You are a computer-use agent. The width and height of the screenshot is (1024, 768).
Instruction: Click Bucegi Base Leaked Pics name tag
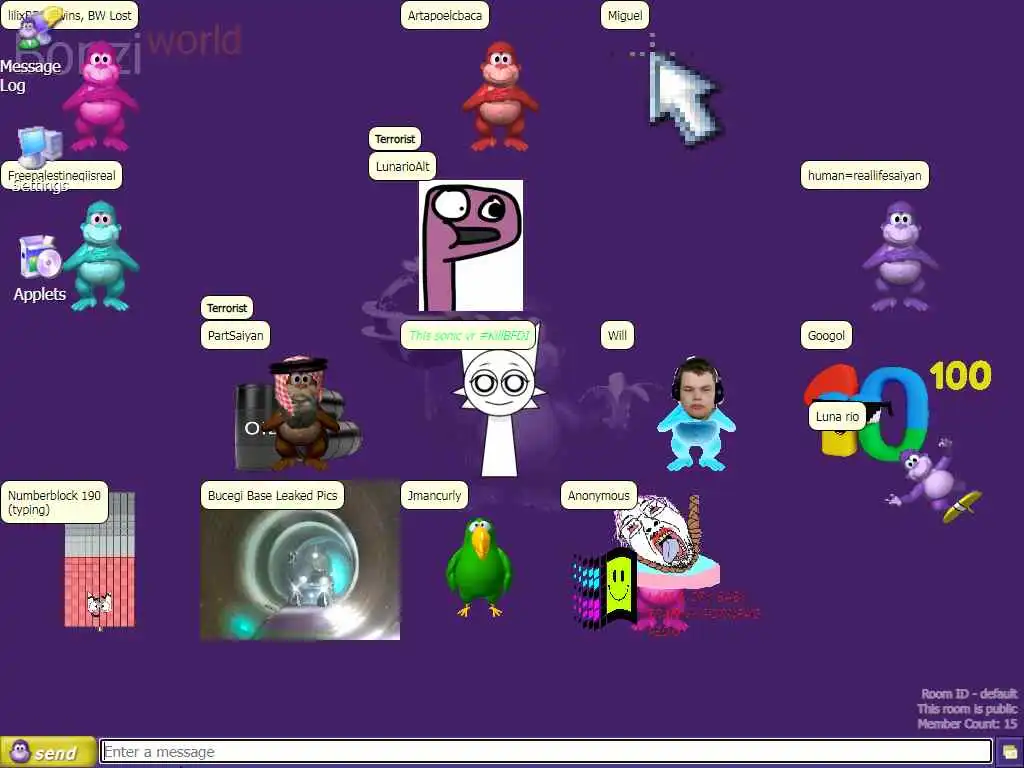tap(272, 495)
